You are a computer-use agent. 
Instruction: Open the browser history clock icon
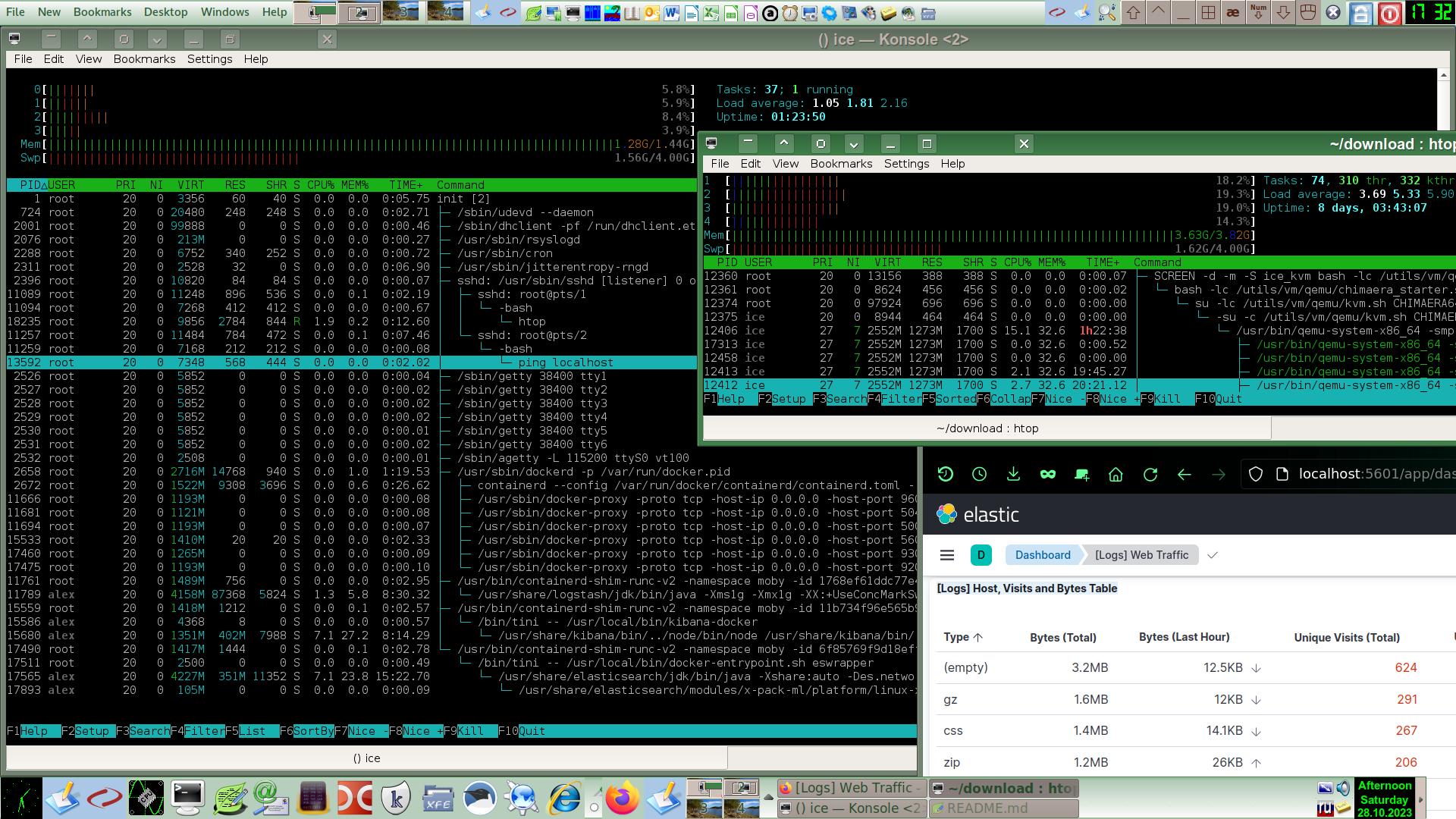979,475
